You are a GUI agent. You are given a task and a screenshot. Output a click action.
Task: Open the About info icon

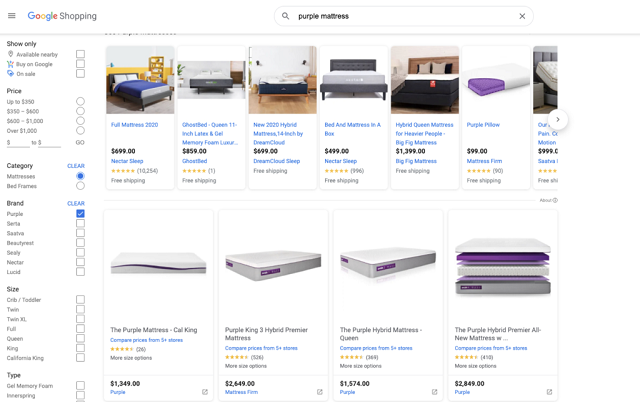pyautogui.click(x=555, y=200)
